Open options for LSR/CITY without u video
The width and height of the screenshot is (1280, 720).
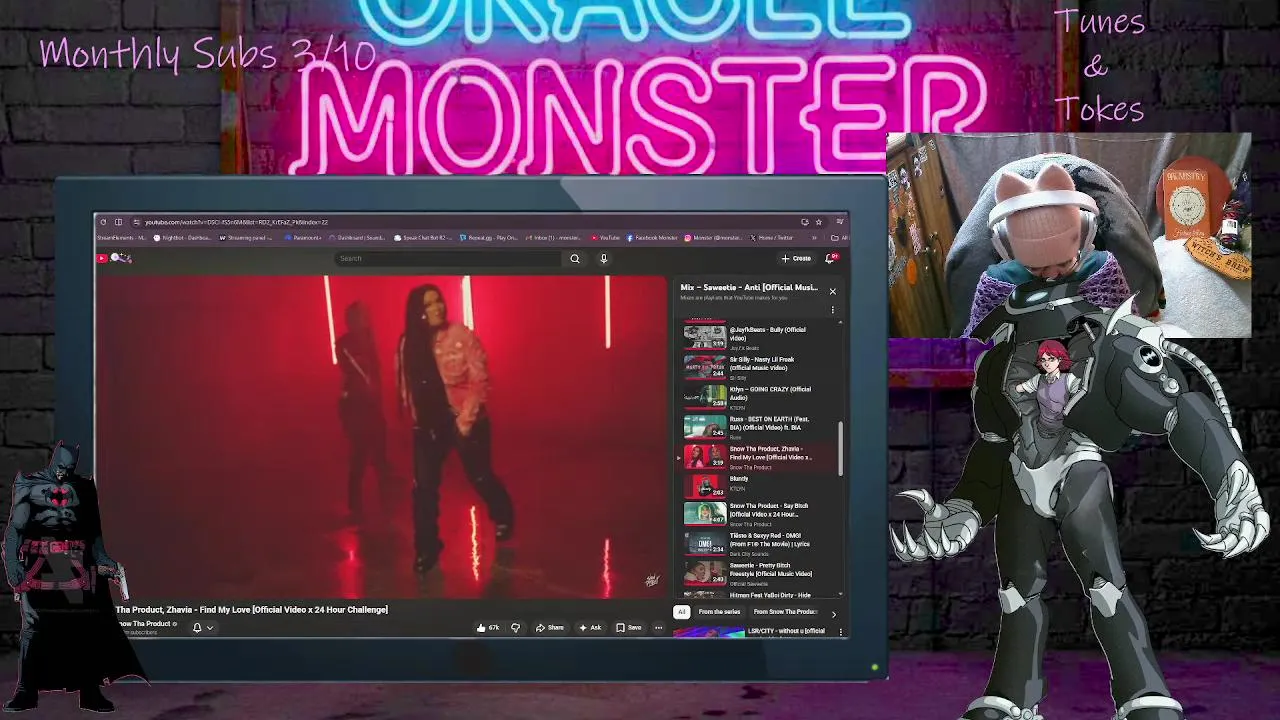pyautogui.click(x=841, y=632)
